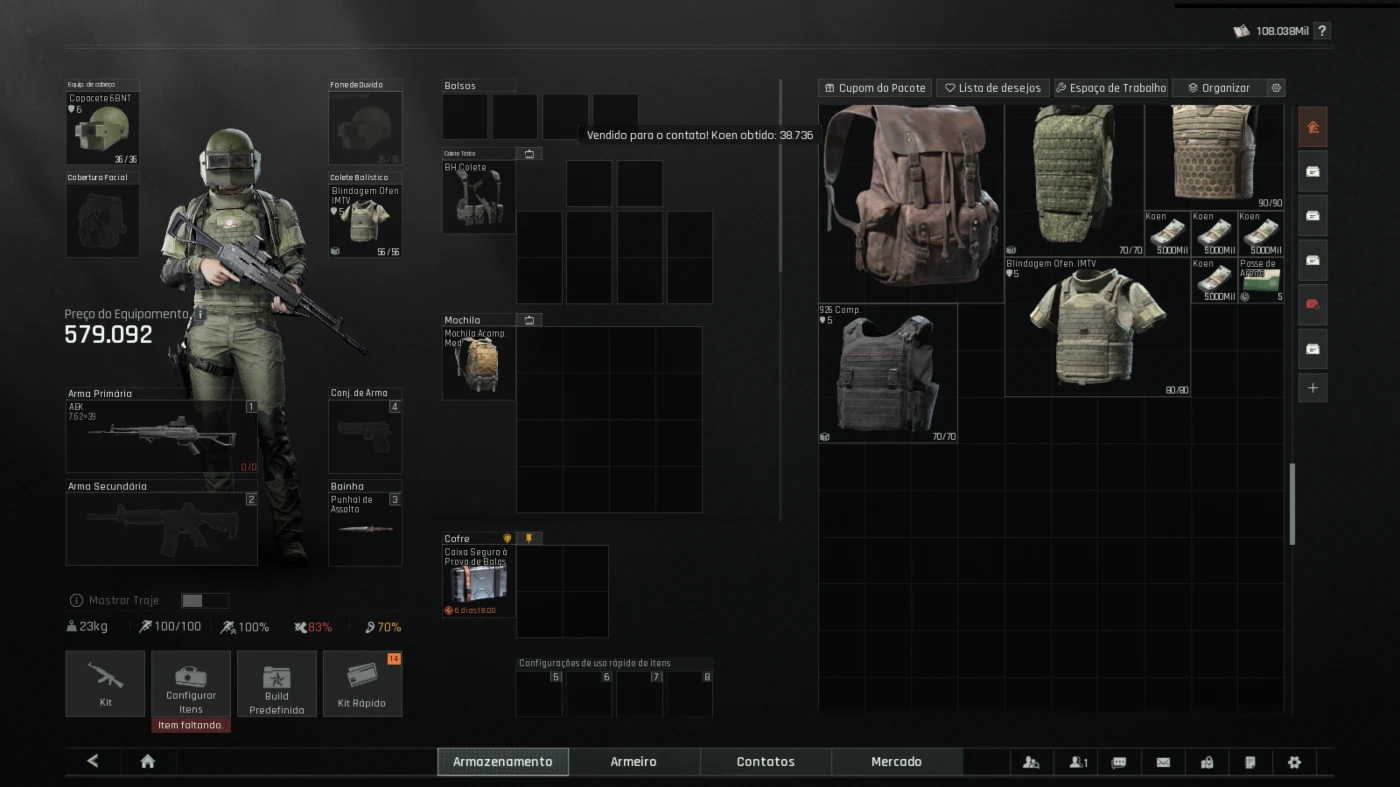Select the 926 Comp. black armor vest
1400x787 pixels.
888,373
